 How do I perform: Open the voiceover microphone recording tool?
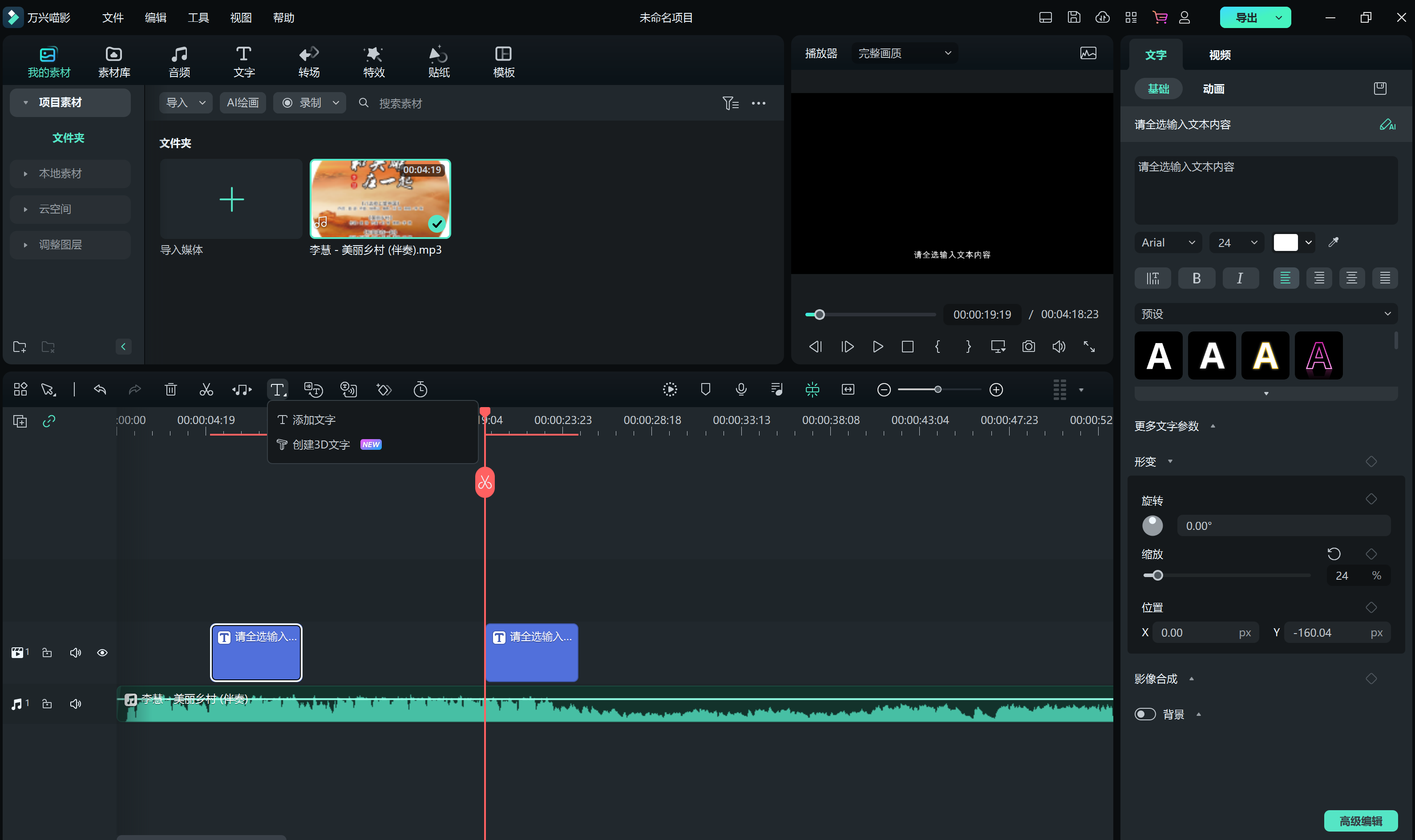[741, 389]
